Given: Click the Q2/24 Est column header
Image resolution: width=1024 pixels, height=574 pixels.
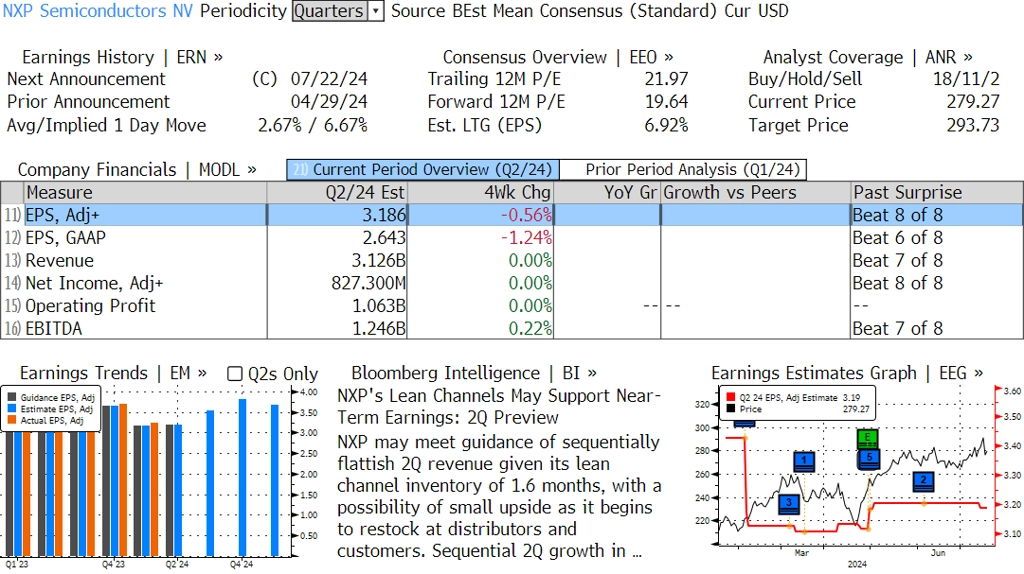Looking at the screenshot, I should pos(337,193).
